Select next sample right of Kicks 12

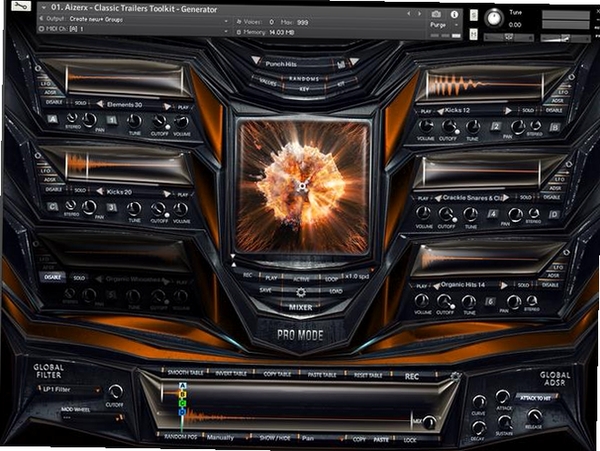[x=508, y=111]
